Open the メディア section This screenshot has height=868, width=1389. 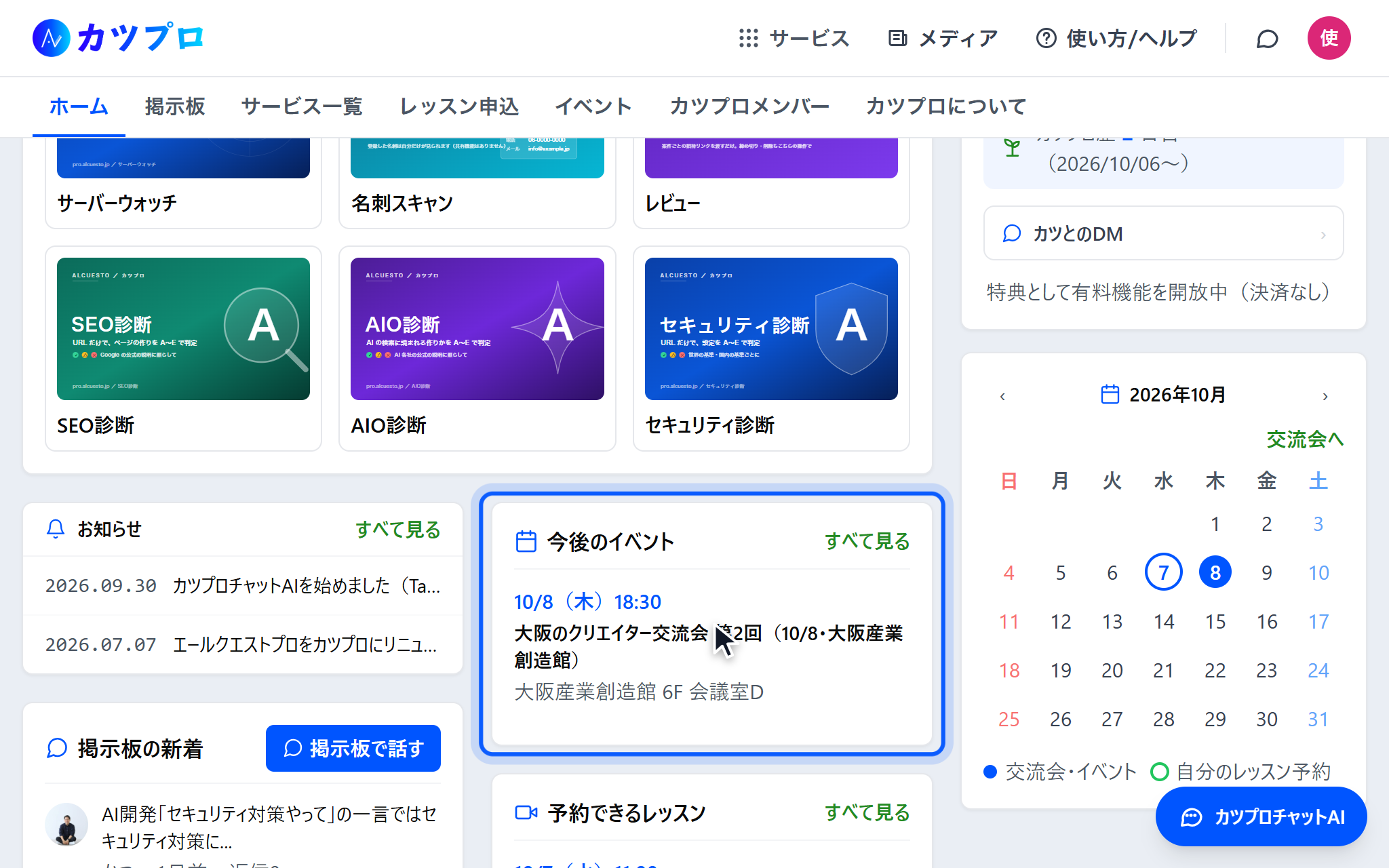pos(943,38)
